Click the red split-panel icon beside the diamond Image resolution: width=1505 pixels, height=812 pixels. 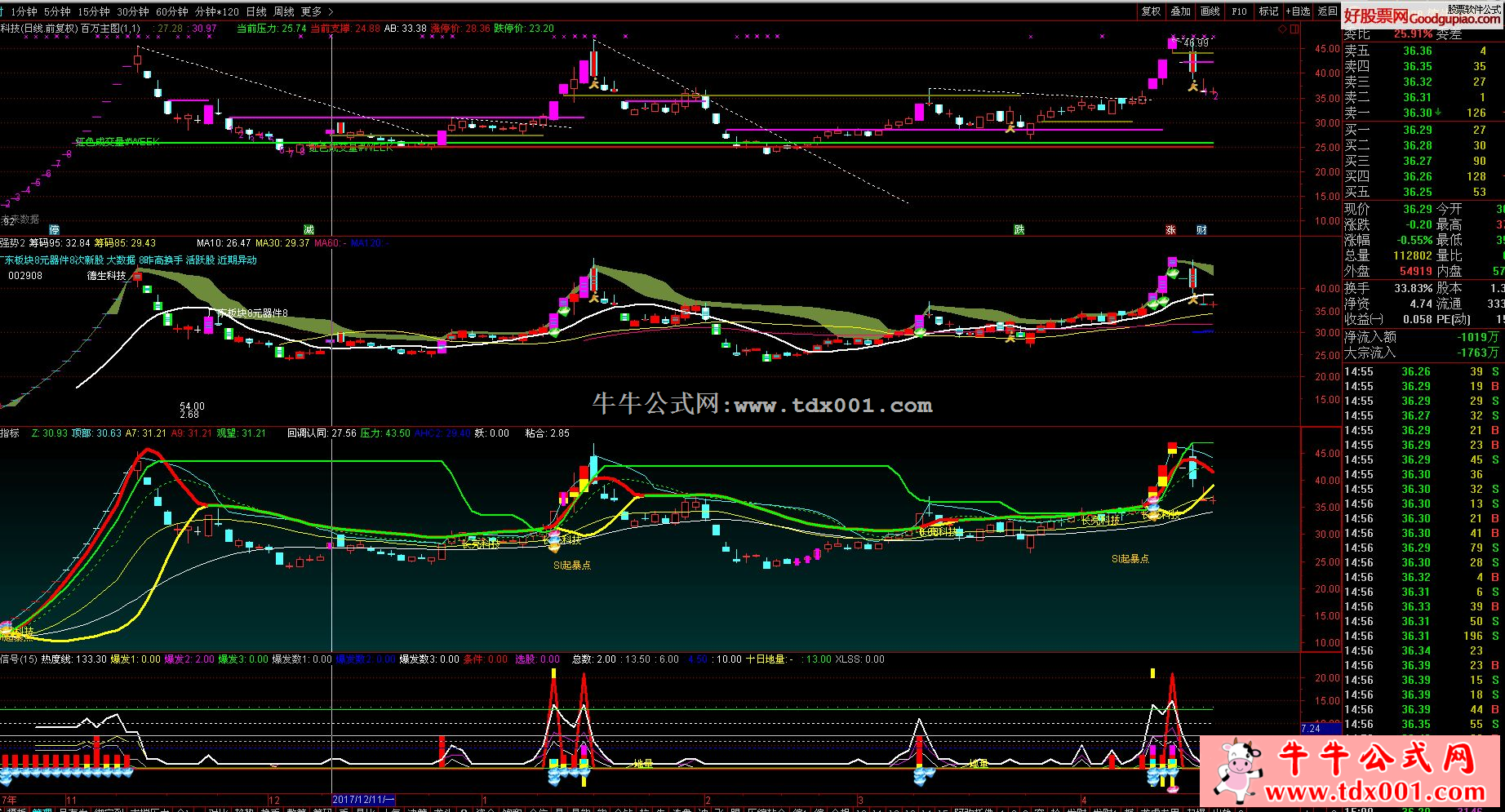click(1294, 29)
